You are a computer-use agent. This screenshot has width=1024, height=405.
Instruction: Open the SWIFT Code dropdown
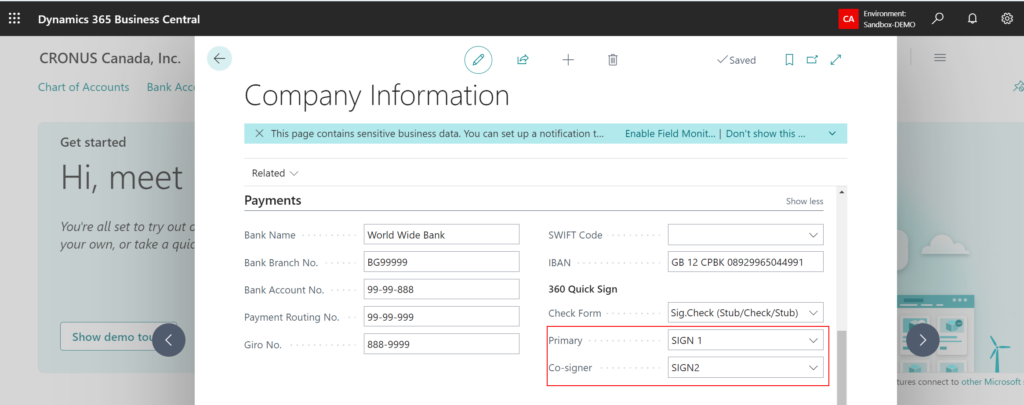coord(813,235)
